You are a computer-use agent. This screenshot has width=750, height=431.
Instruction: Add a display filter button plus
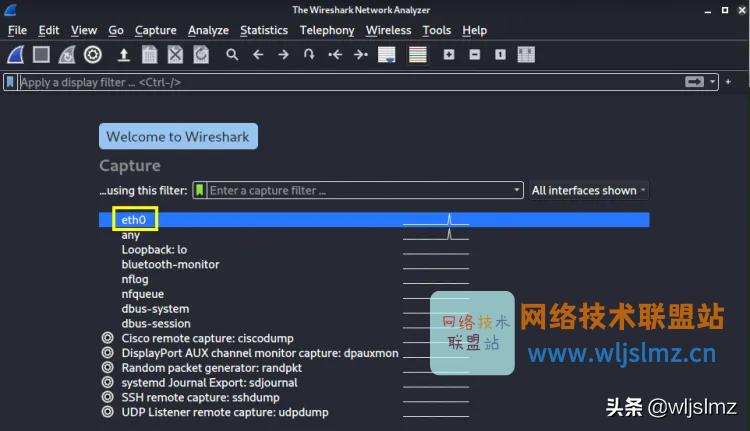[x=728, y=82]
